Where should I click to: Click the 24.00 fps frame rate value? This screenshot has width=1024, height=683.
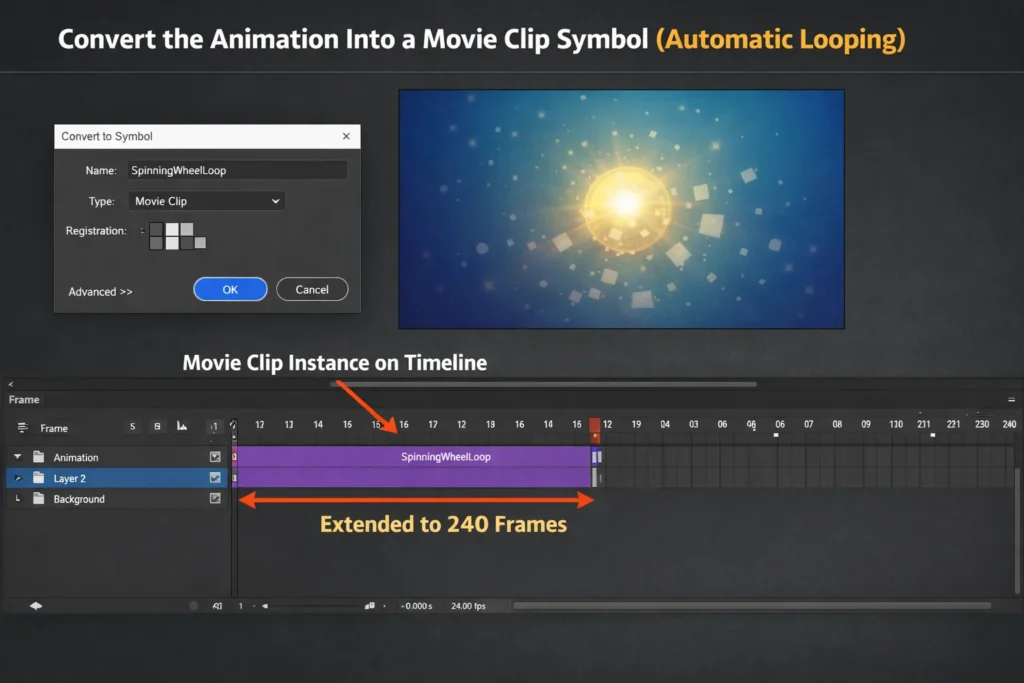click(x=468, y=606)
